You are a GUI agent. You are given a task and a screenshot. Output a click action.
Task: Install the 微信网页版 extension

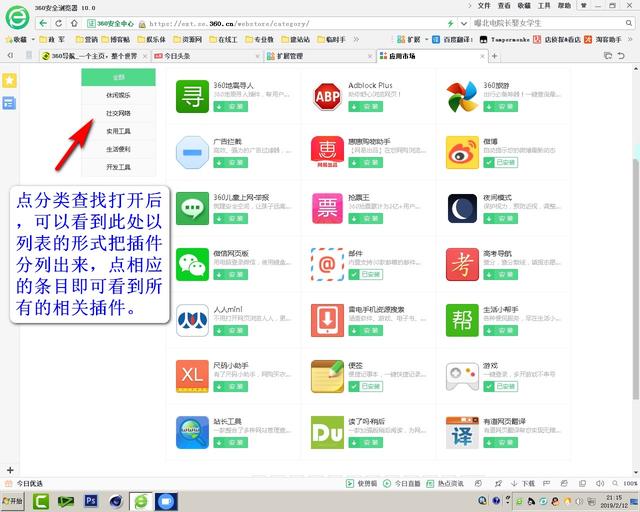click(x=231, y=274)
